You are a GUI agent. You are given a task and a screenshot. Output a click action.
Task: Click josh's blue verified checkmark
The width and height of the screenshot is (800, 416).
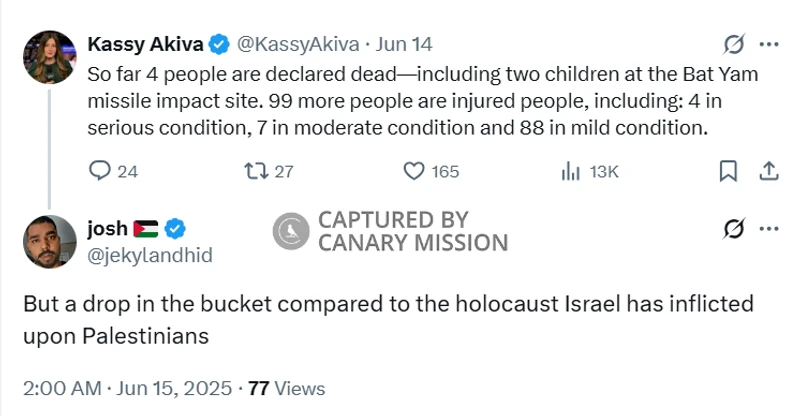pyautogui.click(x=172, y=229)
